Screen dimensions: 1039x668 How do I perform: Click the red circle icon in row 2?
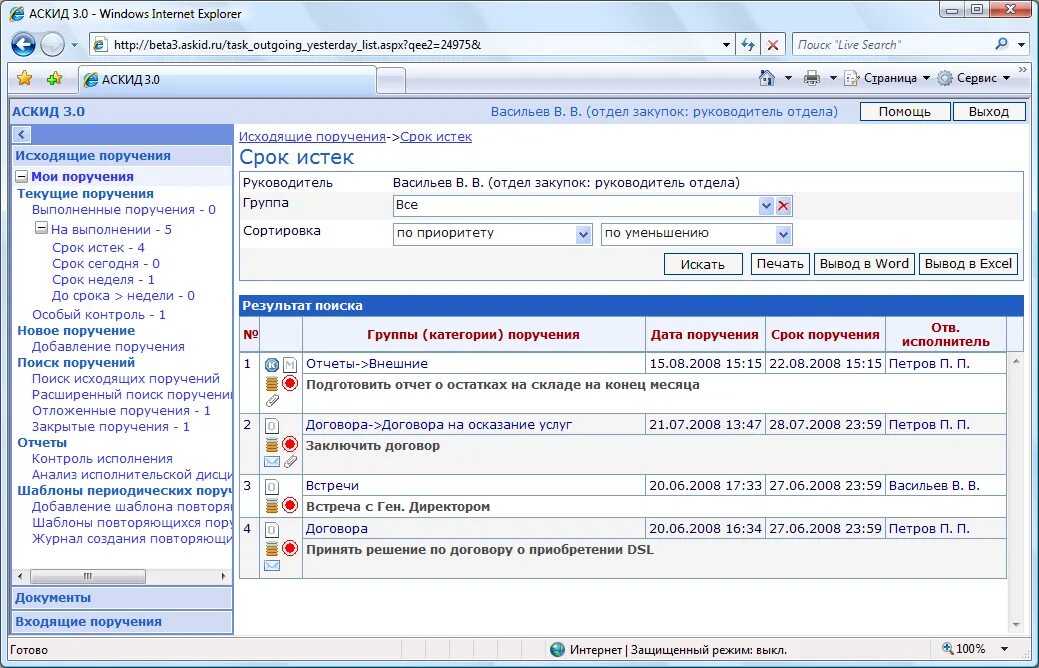[290, 443]
